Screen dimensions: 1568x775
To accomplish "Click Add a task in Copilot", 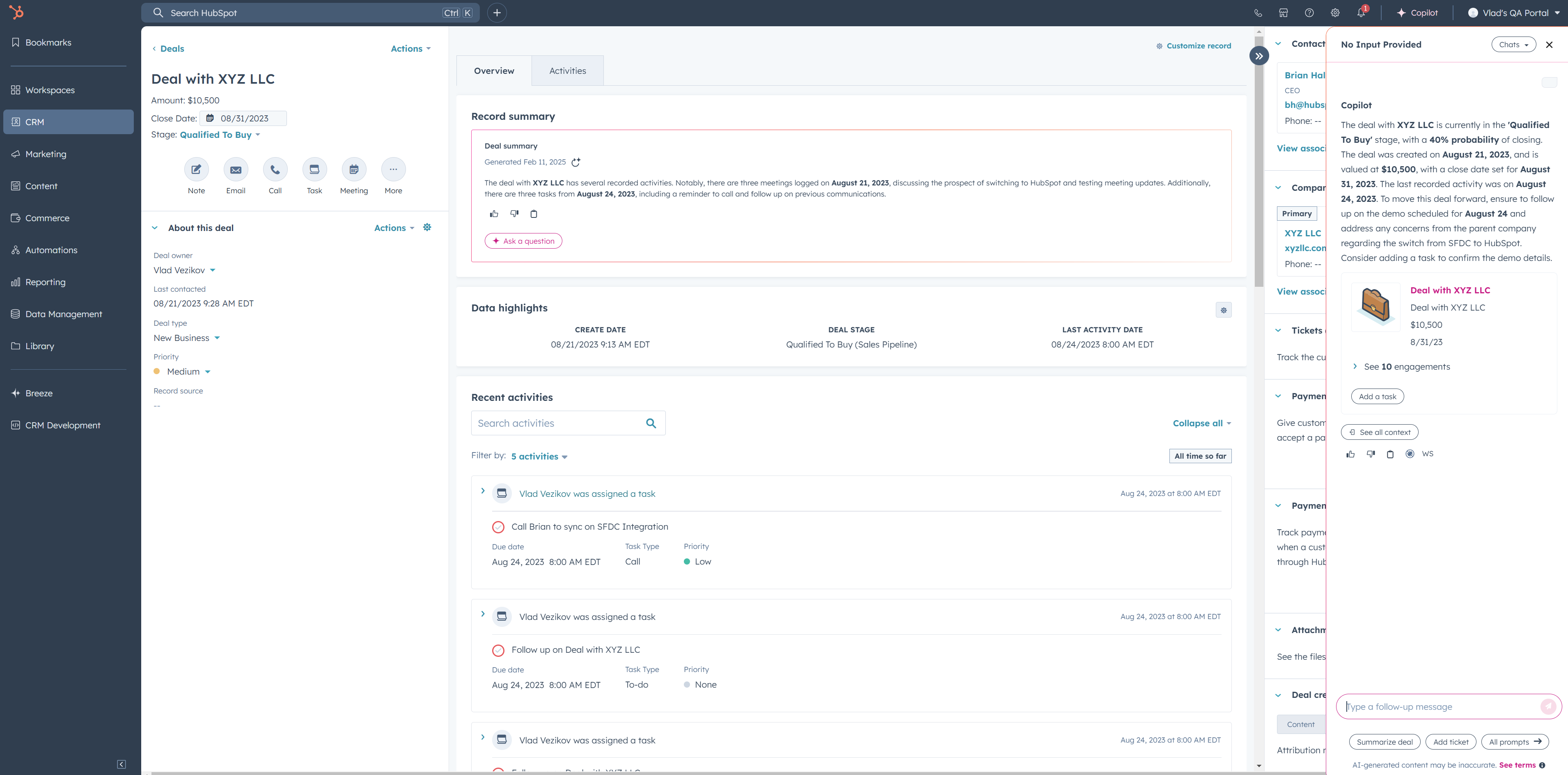I will point(1377,397).
